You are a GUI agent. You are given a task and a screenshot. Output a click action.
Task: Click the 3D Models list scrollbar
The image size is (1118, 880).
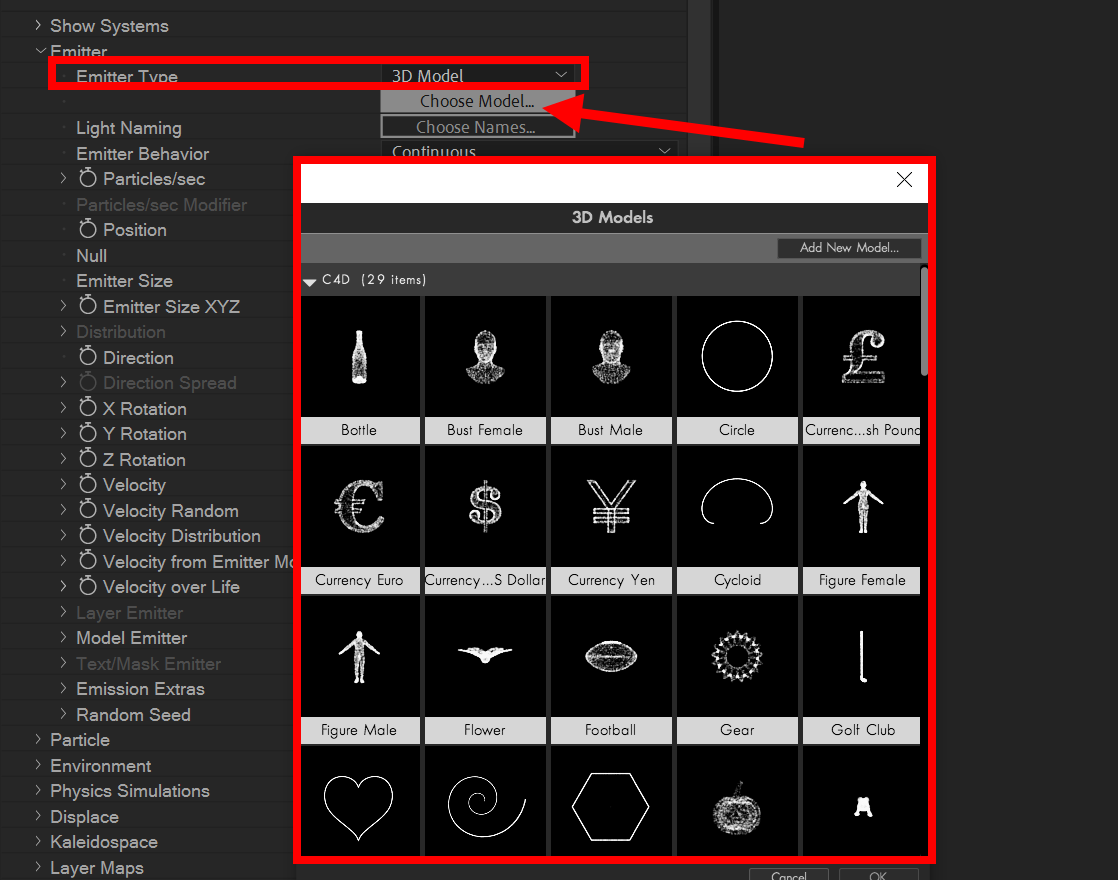[924, 321]
